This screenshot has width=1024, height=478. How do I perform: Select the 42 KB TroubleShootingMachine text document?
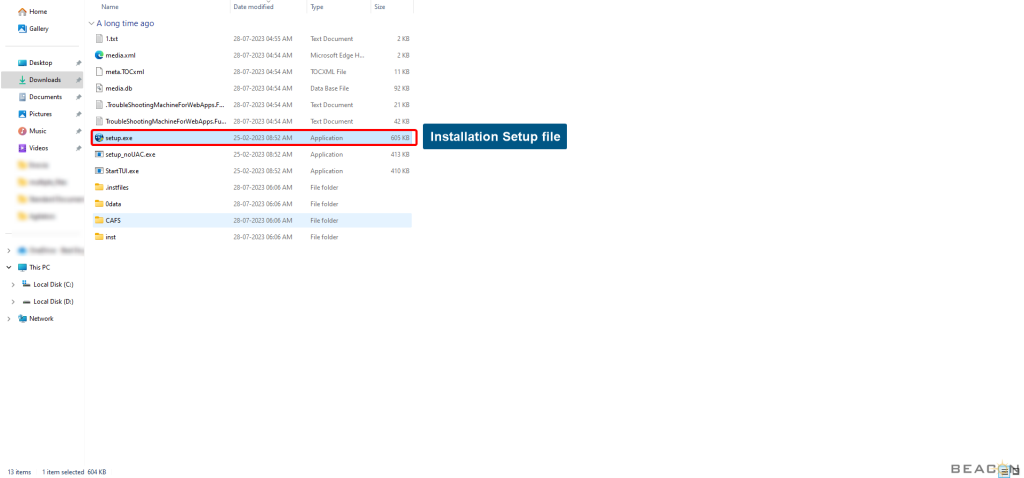pyautogui.click(x=252, y=121)
